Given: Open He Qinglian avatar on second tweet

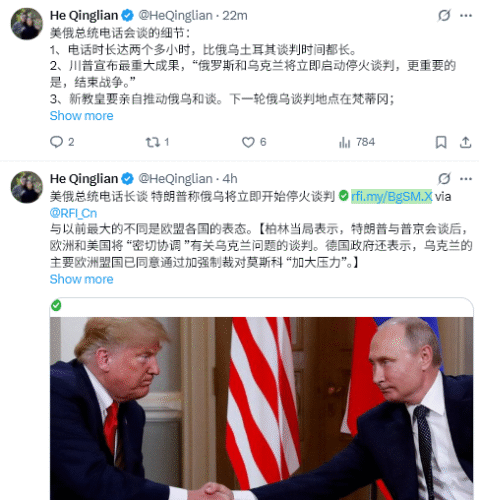Looking at the screenshot, I should (x=27, y=187).
